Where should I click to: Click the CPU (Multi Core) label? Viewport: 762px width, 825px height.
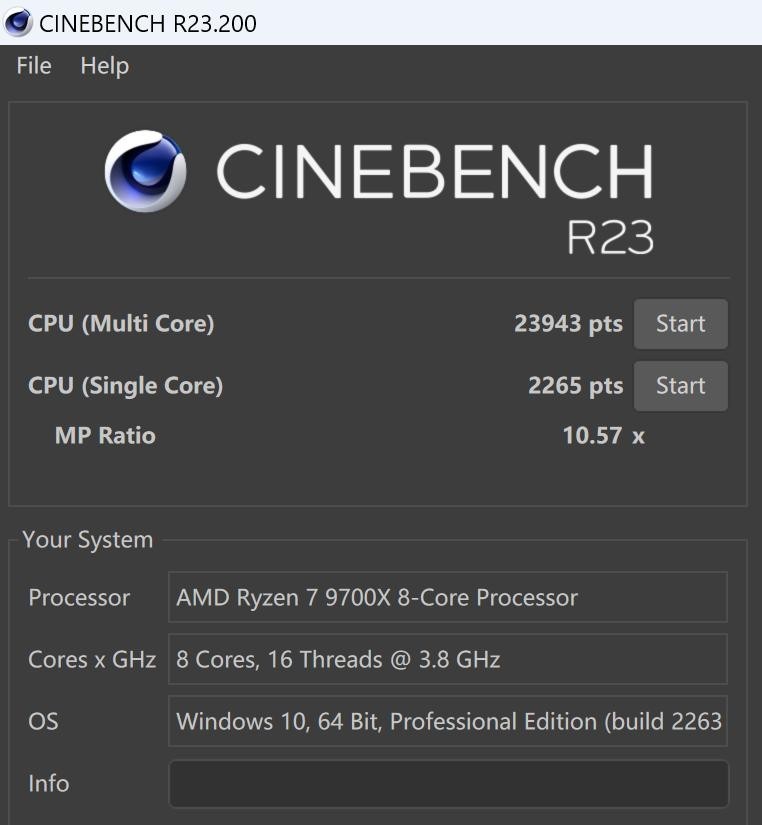click(x=121, y=324)
